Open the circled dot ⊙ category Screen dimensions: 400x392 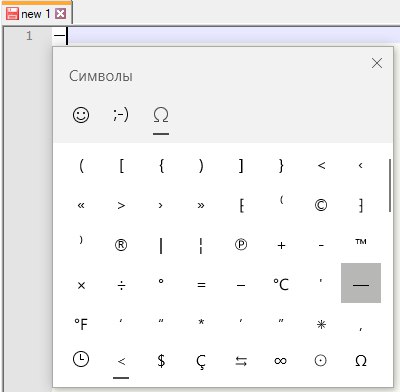[321, 361]
